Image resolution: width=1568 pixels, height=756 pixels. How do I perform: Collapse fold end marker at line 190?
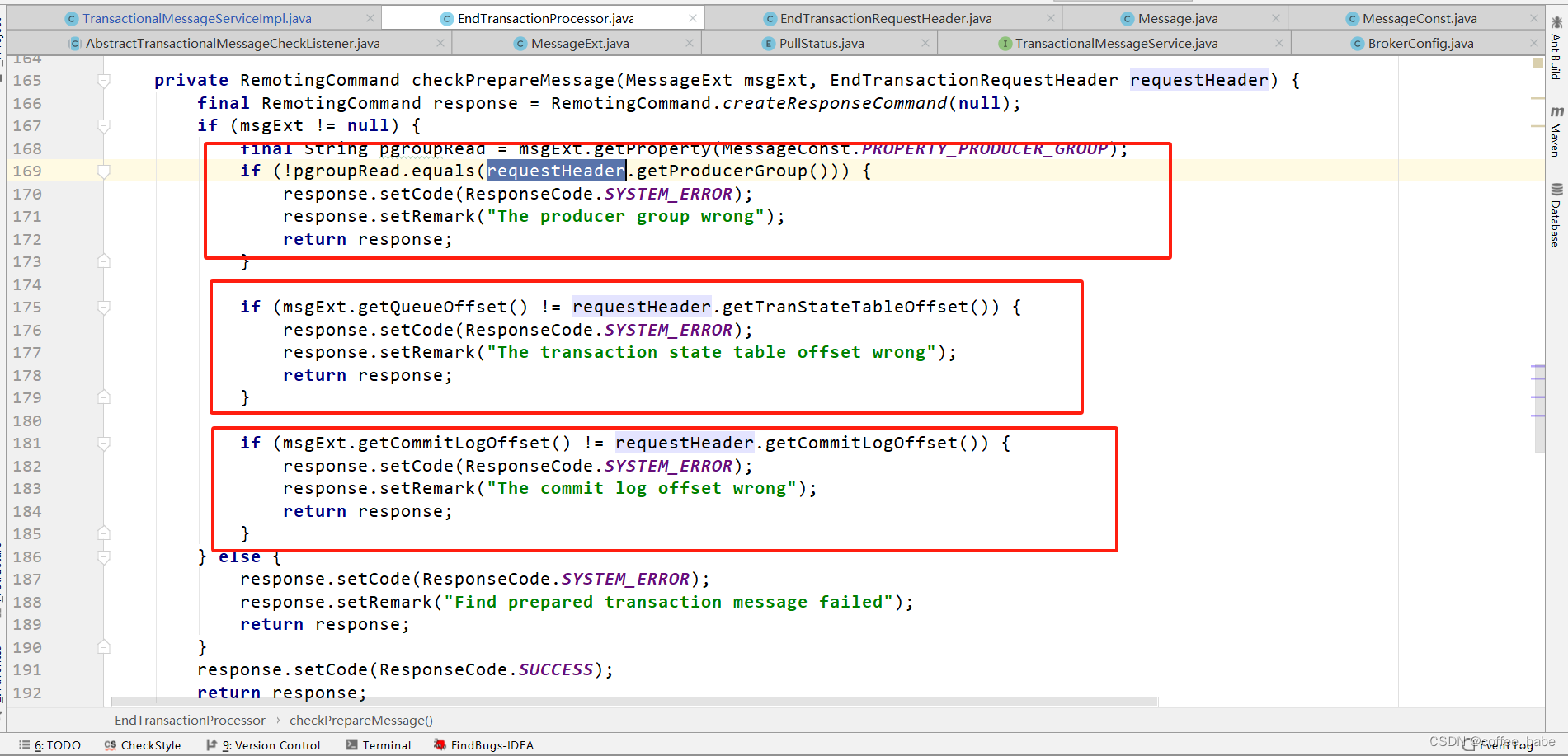(104, 647)
